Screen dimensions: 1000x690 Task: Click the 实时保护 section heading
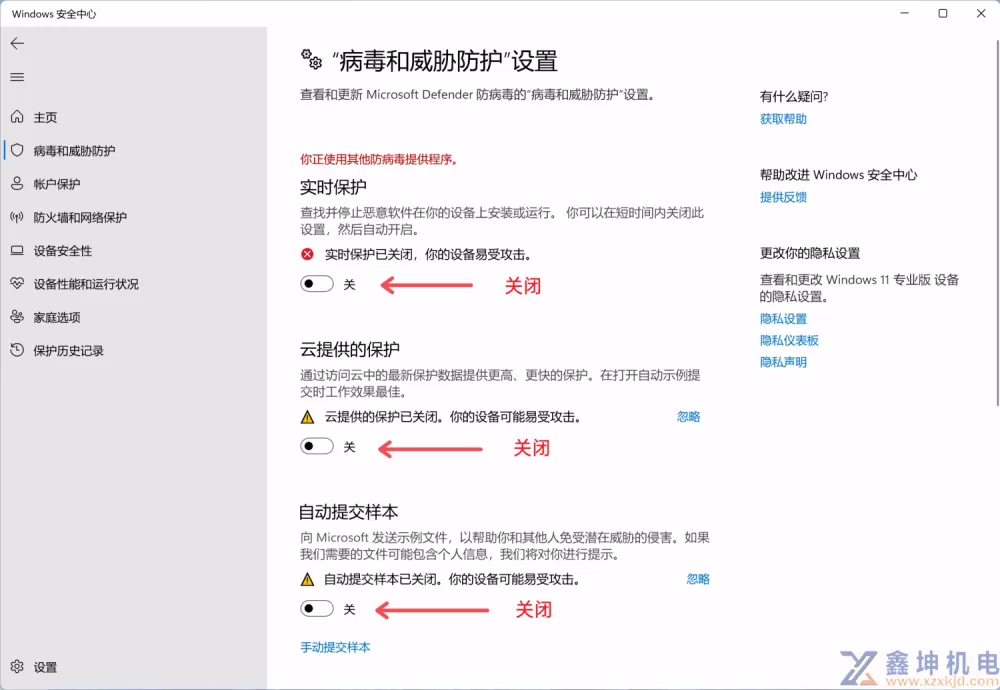(333, 187)
